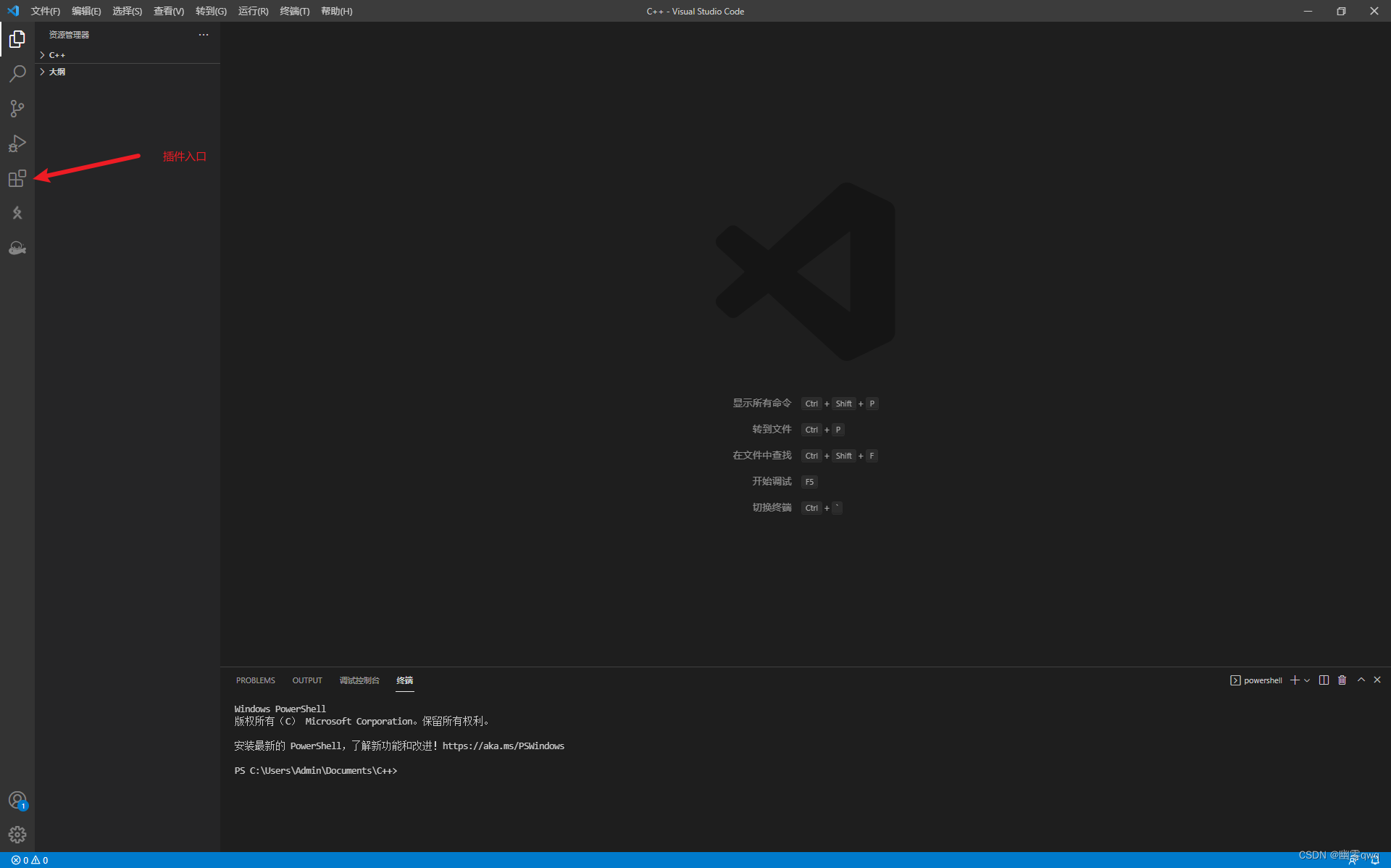Click the 资源管理器 panel title
Viewport: 1391px width, 868px height.
click(x=69, y=35)
